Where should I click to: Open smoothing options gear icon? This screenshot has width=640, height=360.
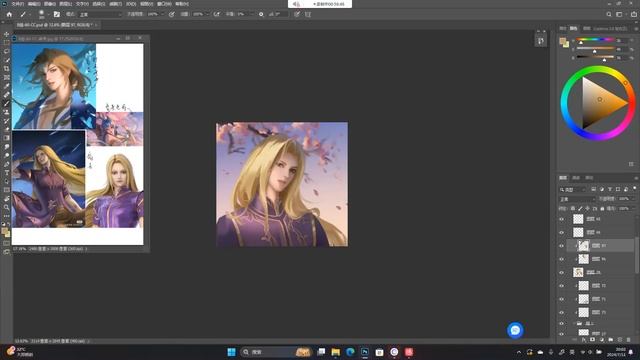(261, 14)
